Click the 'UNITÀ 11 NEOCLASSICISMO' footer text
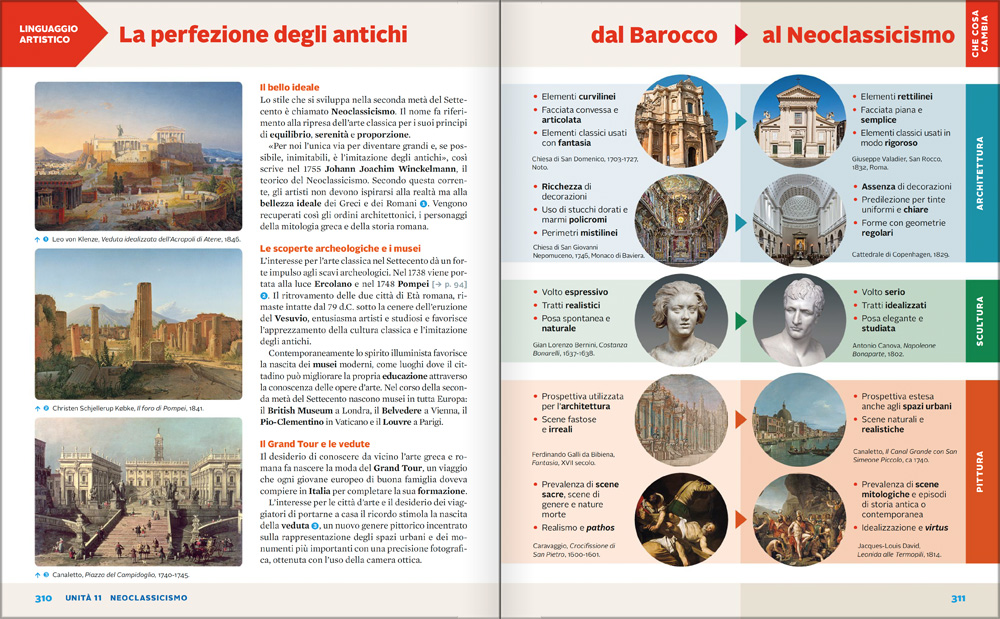 point(126,598)
